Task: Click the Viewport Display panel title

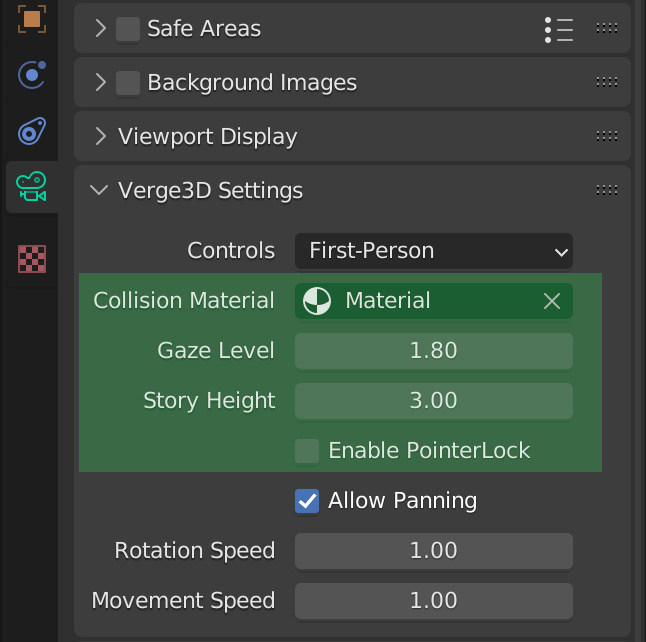Action: click(x=208, y=137)
